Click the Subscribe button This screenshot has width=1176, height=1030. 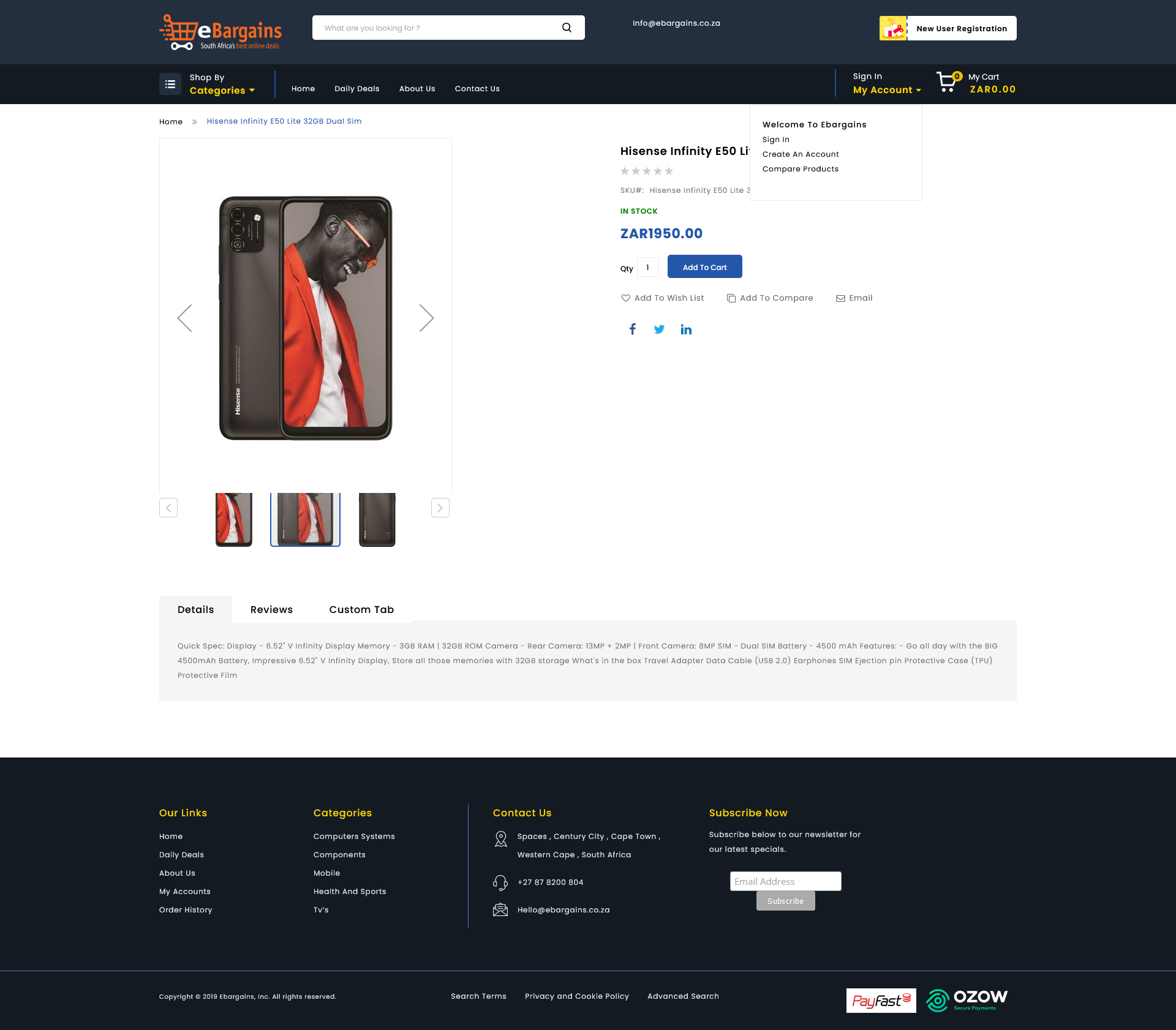point(786,901)
